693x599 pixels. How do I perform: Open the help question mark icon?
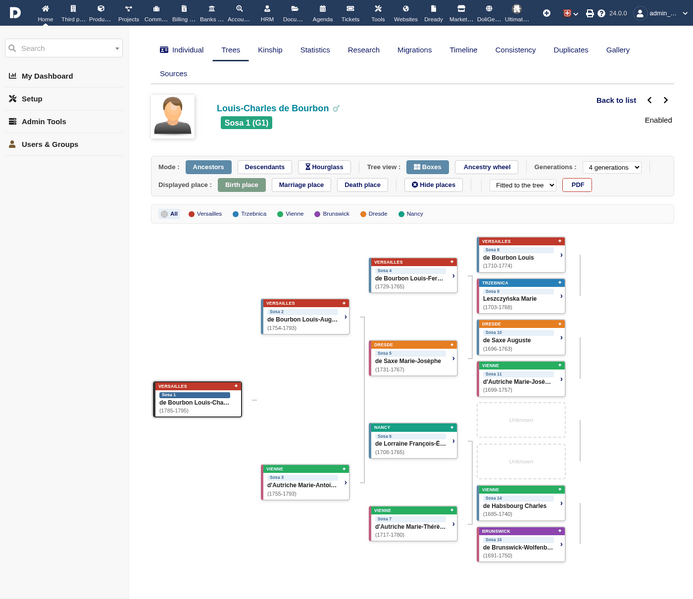click(601, 13)
